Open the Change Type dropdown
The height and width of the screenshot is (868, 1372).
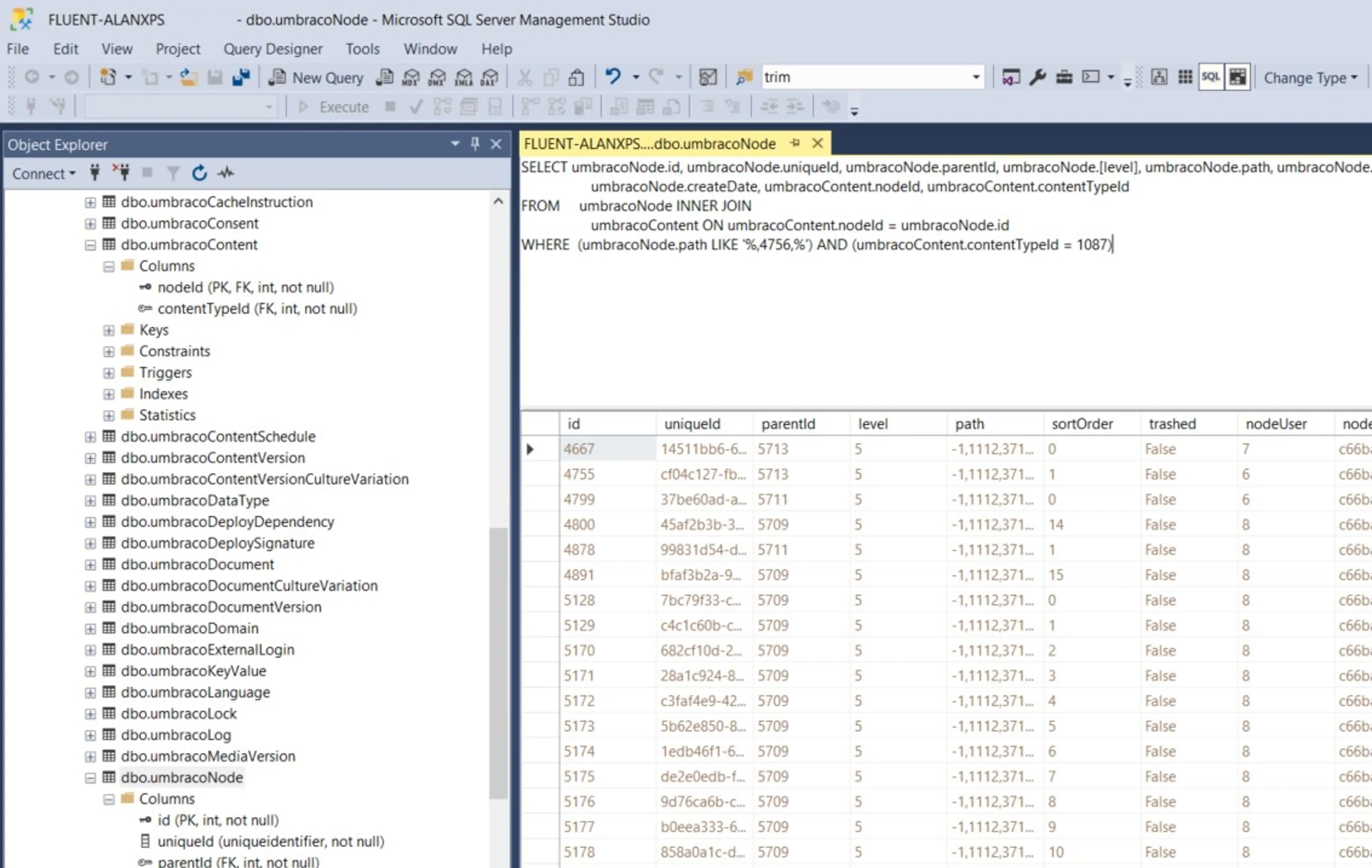pyautogui.click(x=1310, y=78)
